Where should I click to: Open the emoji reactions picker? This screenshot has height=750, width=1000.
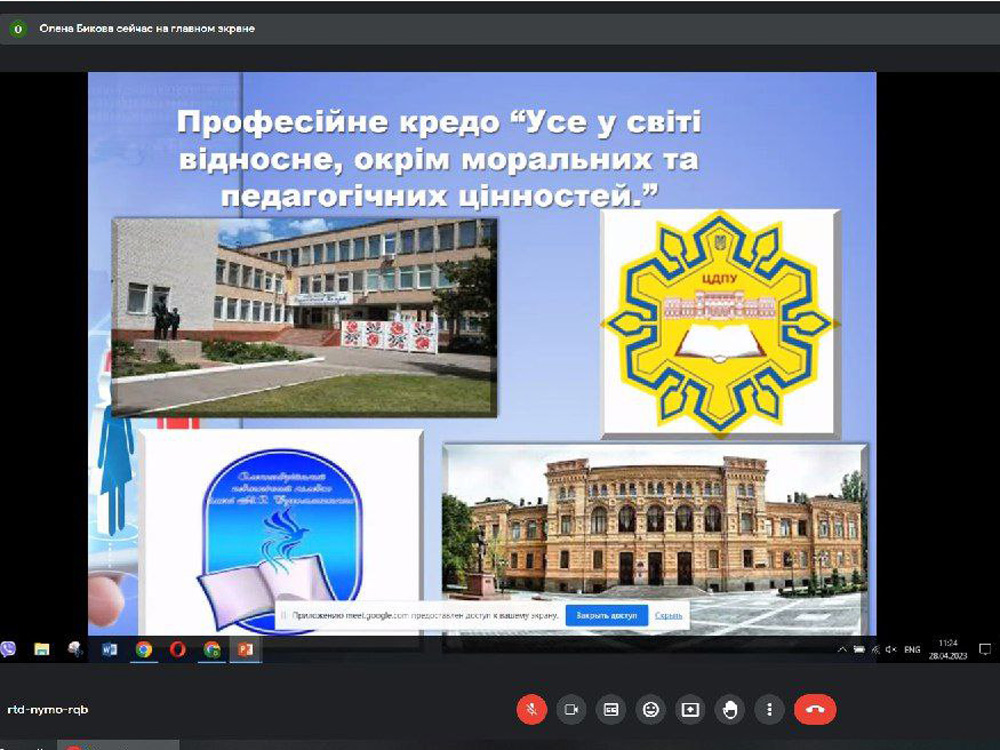pyautogui.click(x=651, y=709)
